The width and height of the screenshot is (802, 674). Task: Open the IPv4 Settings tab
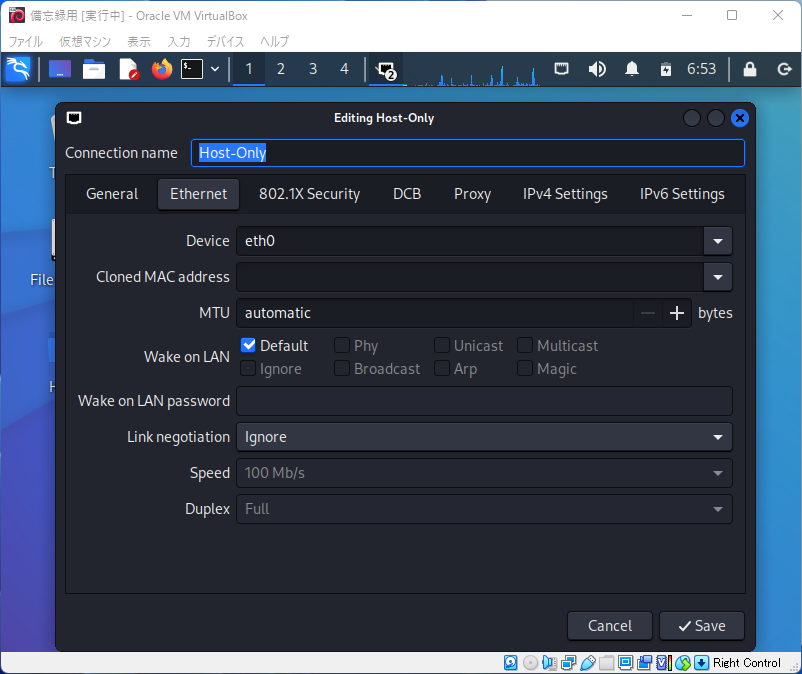click(565, 194)
